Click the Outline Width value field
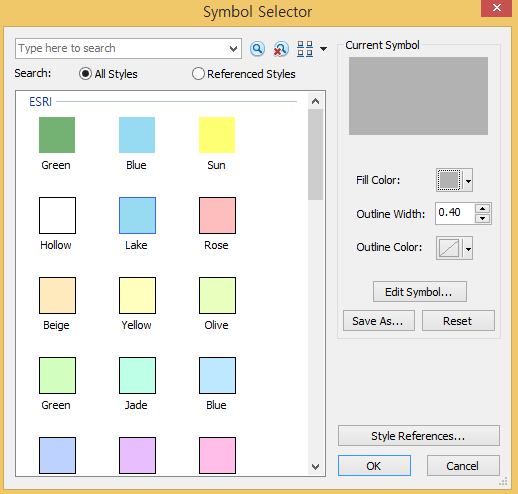Viewport: 518px width, 494px height. tap(455, 213)
